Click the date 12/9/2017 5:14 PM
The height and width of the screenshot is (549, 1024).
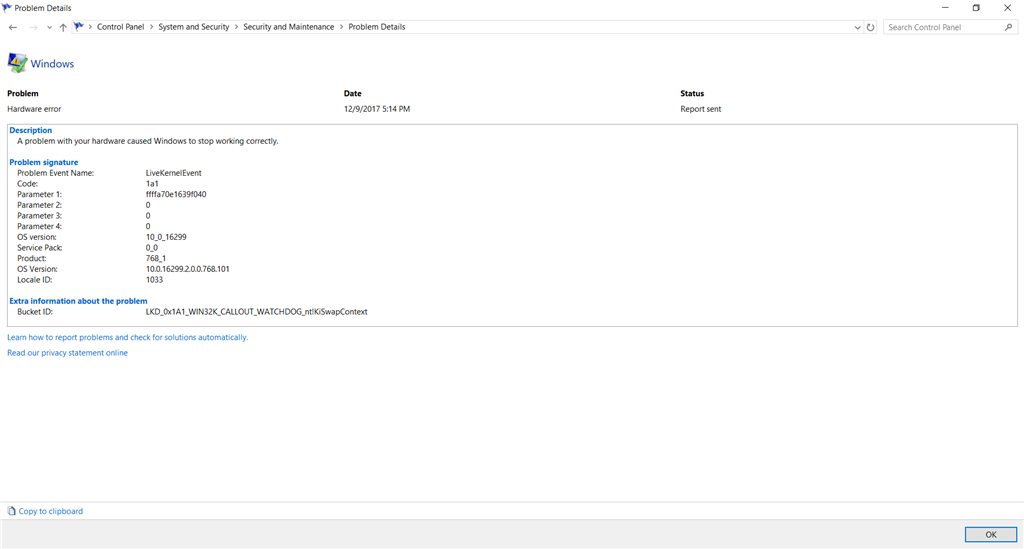(x=377, y=109)
